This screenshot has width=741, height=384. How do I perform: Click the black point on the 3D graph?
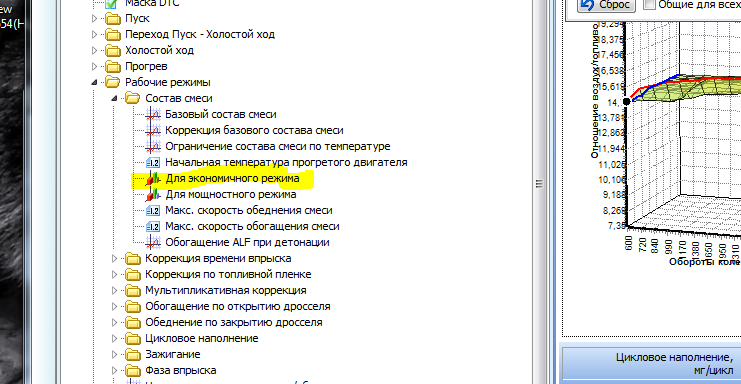[x=627, y=102]
